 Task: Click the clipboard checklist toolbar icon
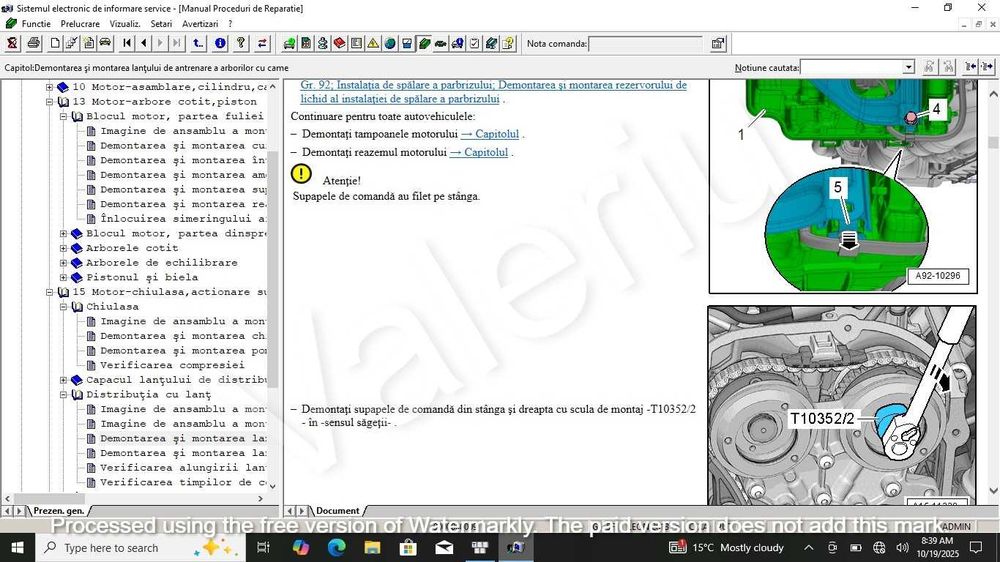(474, 43)
